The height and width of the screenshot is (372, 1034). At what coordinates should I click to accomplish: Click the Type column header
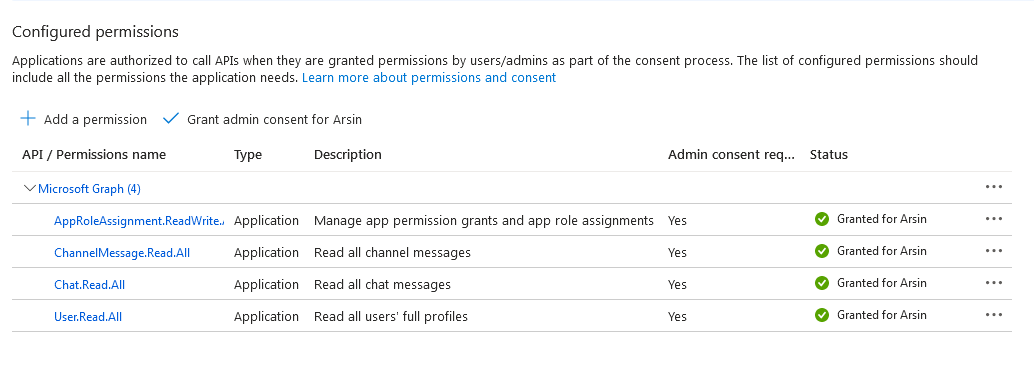coord(248,154)
